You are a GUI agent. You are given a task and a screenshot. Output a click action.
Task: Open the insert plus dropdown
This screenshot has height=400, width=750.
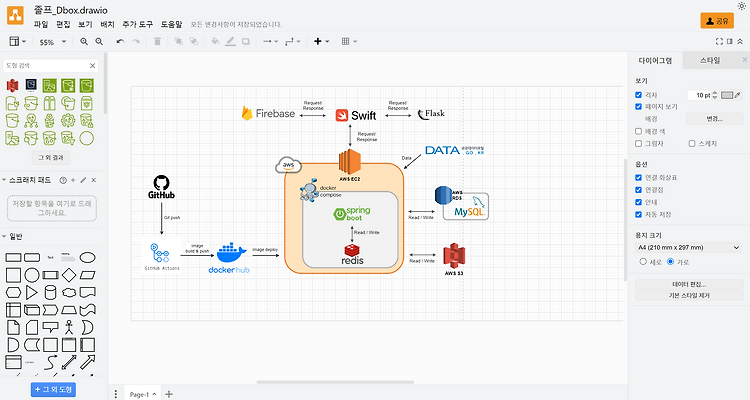321,42
